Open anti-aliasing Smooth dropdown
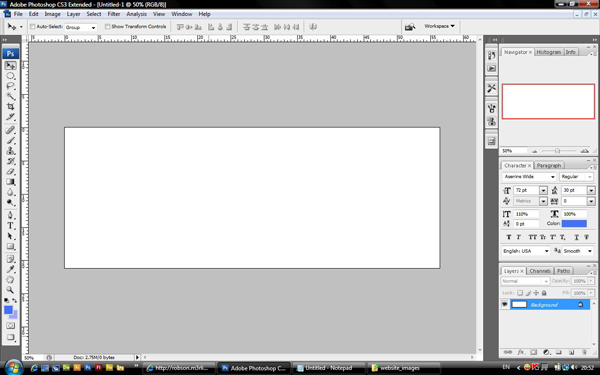The image size is (600, 375). (x=578, y=251)
